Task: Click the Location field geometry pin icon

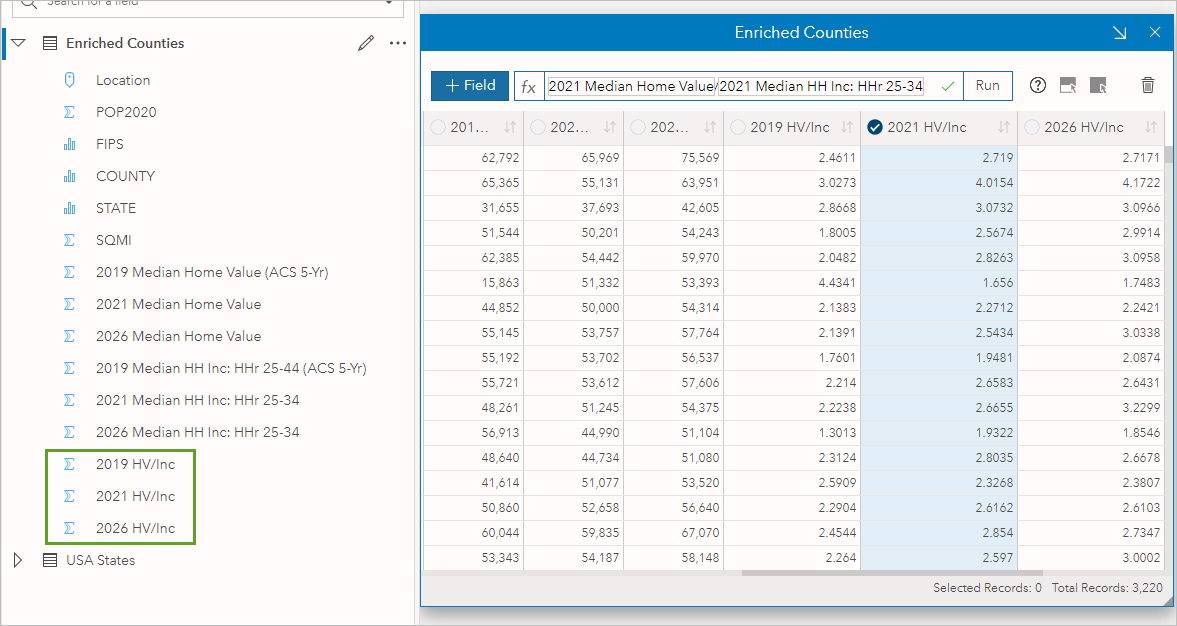Action: (x=68, y=80)
